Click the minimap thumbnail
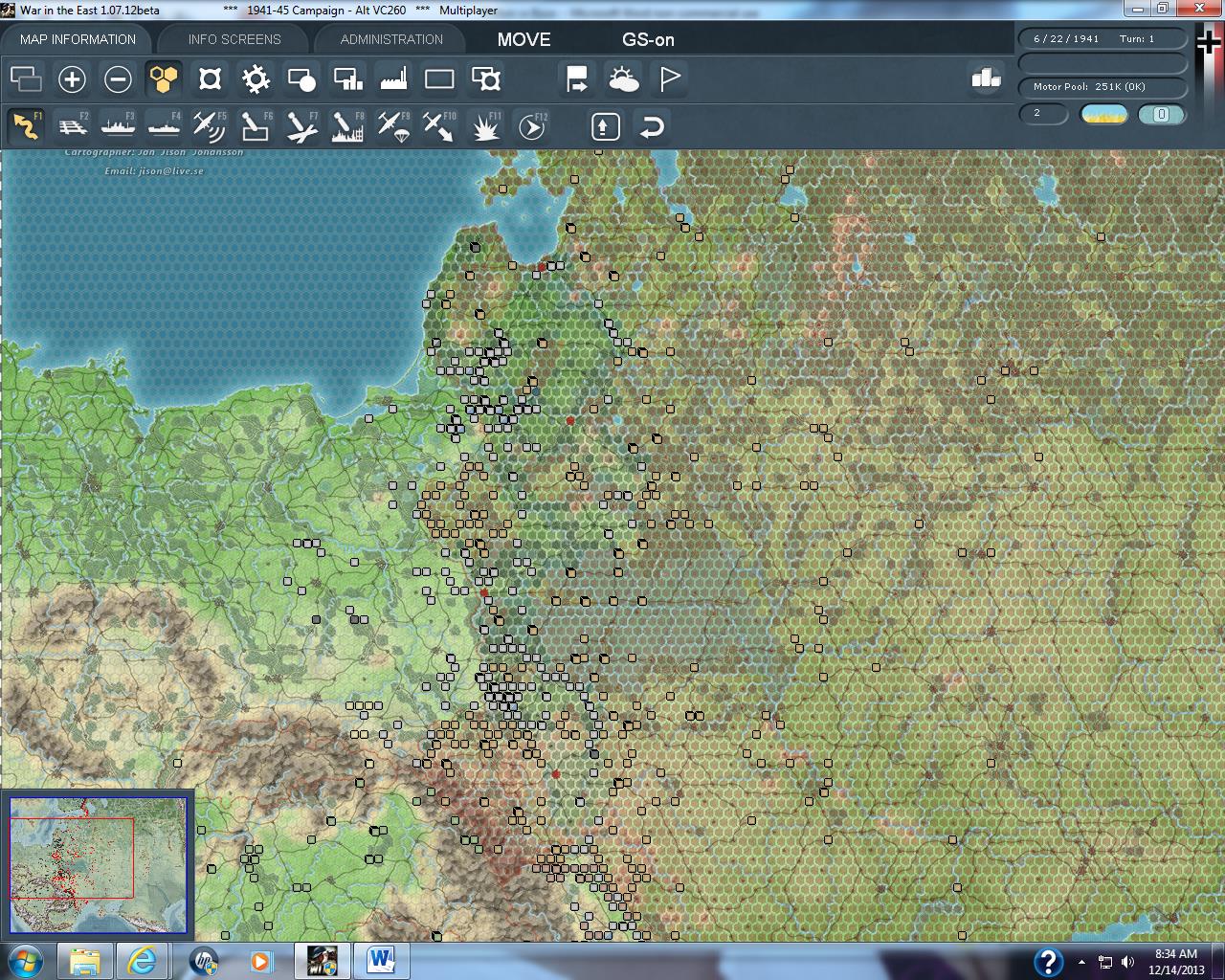Viewport: 1225px width, 980px height. click(x=98, y=865)
